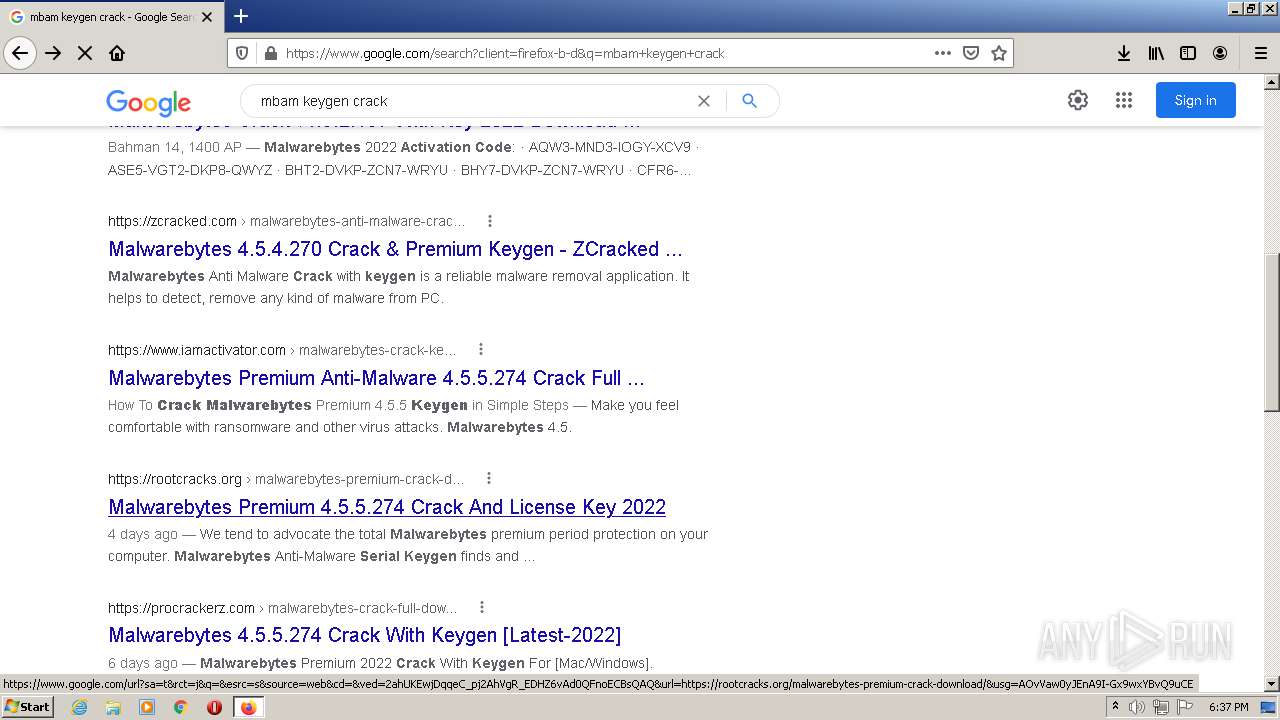The image size is (1280, 720).
Task: Open the volume control in tray
Action: (1137, 707)
